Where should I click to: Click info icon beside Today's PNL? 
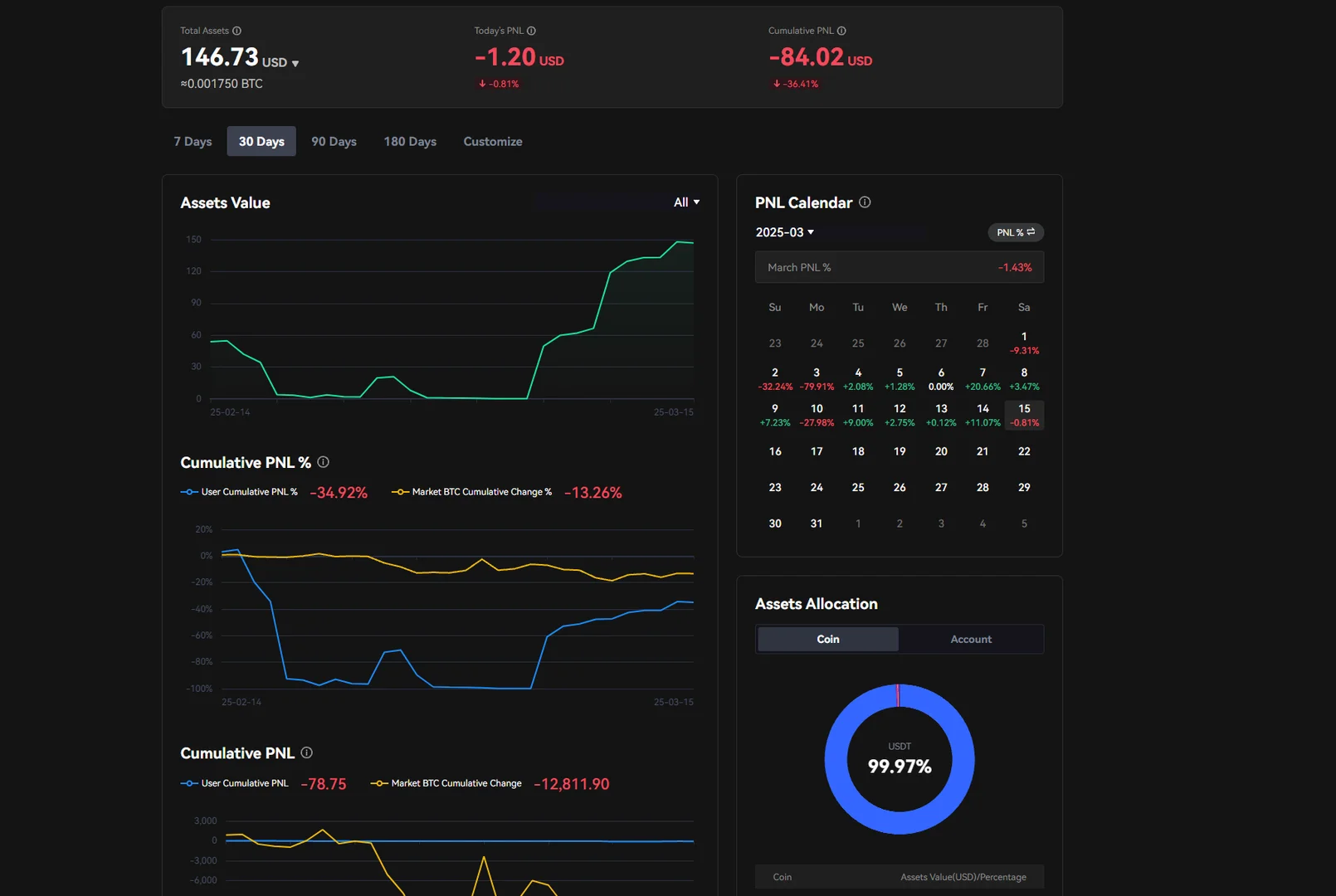(531, 31)
